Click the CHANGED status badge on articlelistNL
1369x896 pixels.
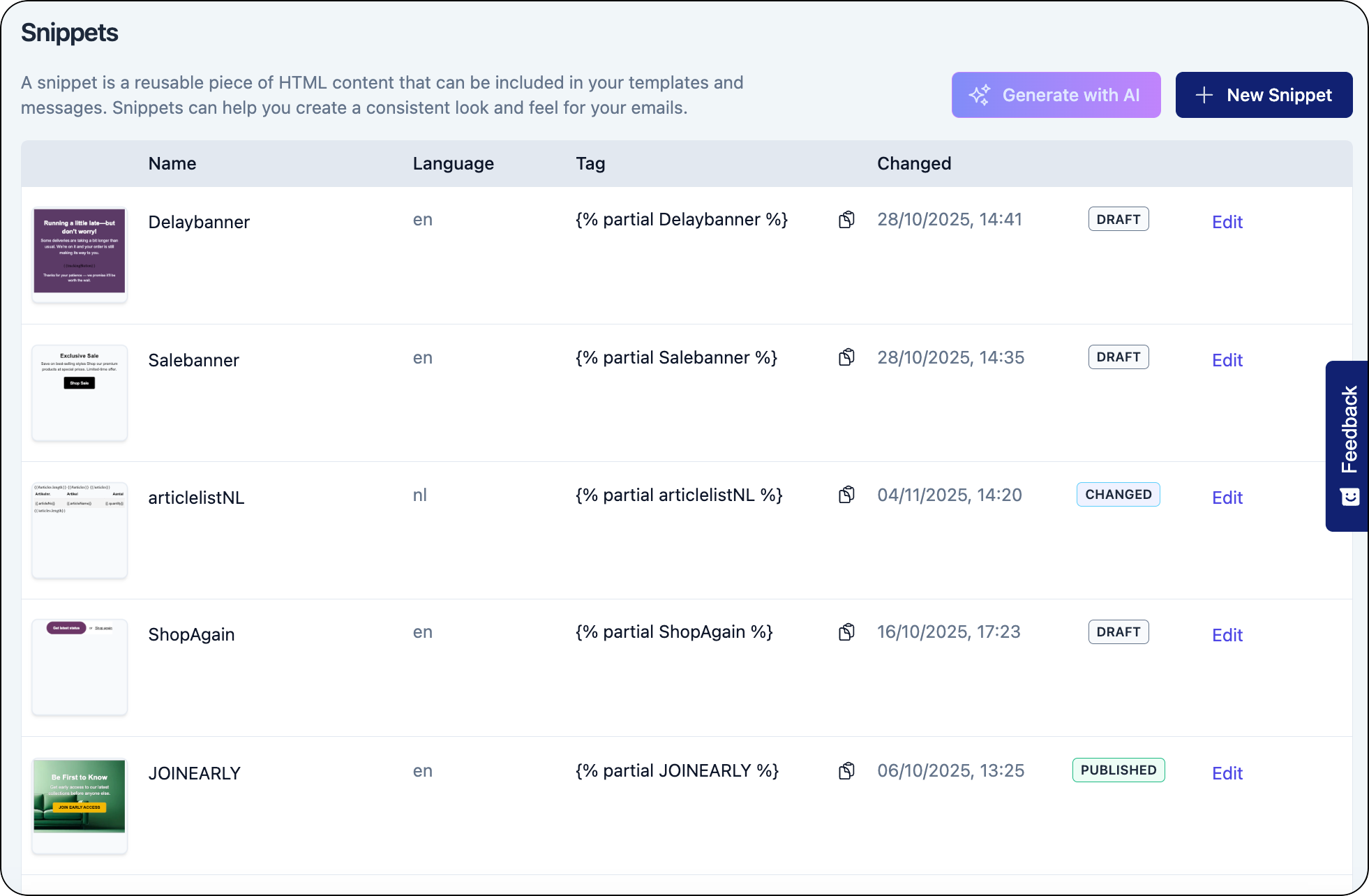[x=1118, y=494]
